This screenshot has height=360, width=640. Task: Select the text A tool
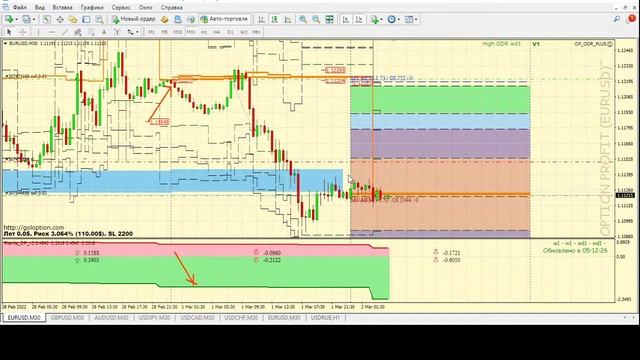(x=104, y=32)
